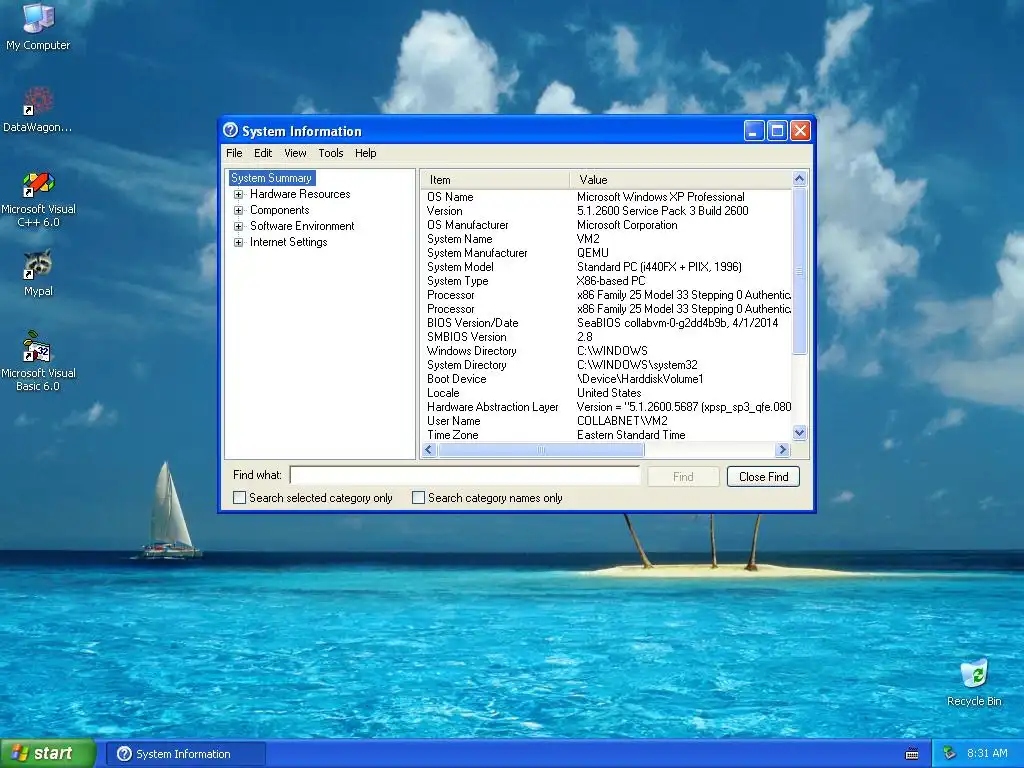Viewport: 1024px width, 768px height.
Task: Select Microsoft Visual C++ 6.0 desktop icon
Action: [x=38, y=199]
